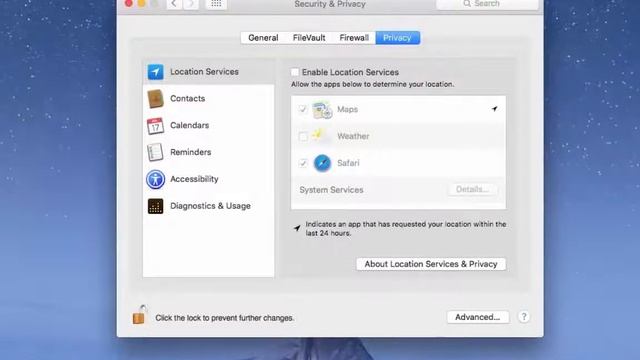Click the Safari compass icon
Image resolution: width=640 pixels, height=360 pixels.
point(322,163)
